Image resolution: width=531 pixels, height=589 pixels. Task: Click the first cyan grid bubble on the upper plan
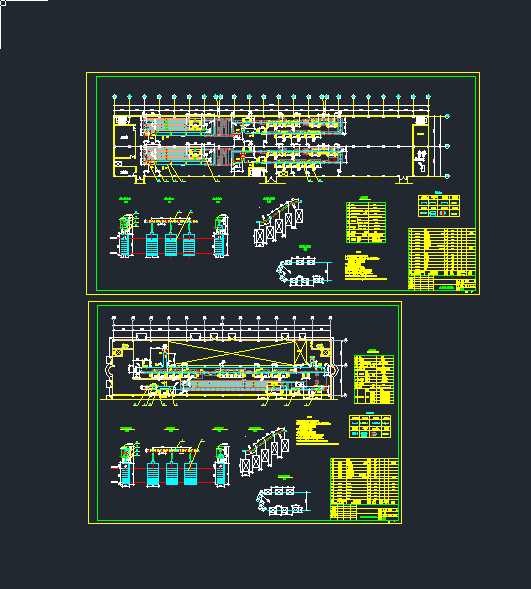pyautogui.click(x=115, y=97)
